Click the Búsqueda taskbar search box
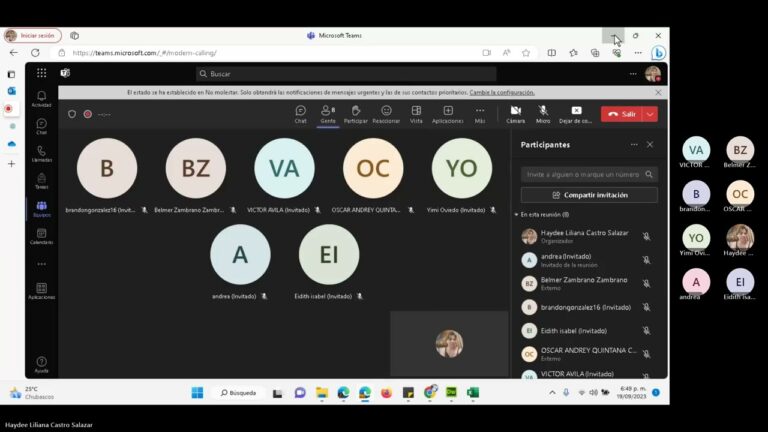This screenshot has width=768, height=432. coord(238,393)
